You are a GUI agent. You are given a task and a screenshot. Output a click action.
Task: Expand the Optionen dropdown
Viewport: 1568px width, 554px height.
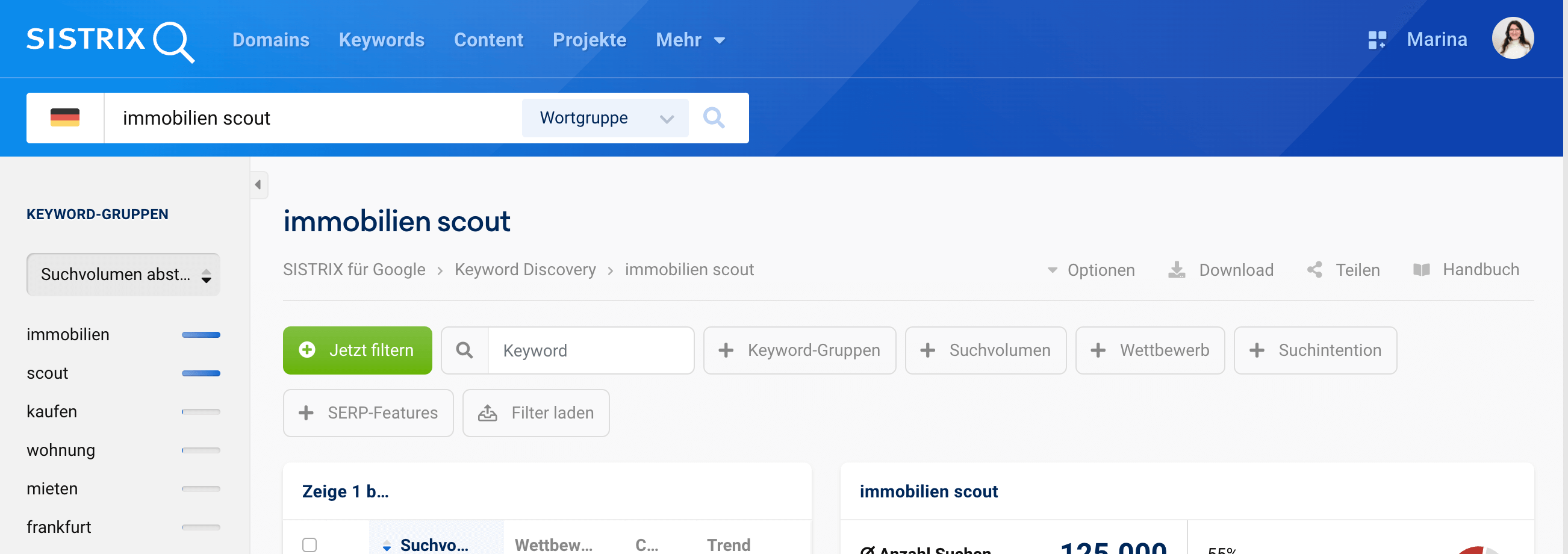[x=1090, y=270]
